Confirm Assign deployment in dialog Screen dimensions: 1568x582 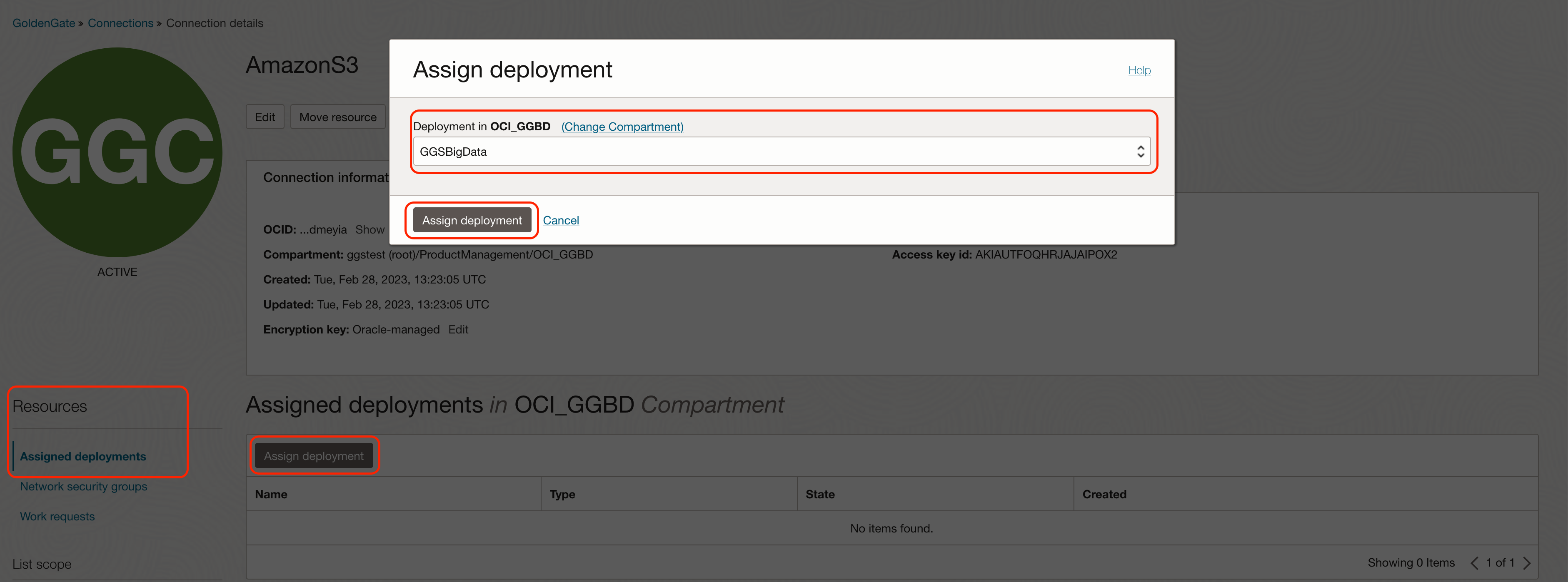(472, 220)
